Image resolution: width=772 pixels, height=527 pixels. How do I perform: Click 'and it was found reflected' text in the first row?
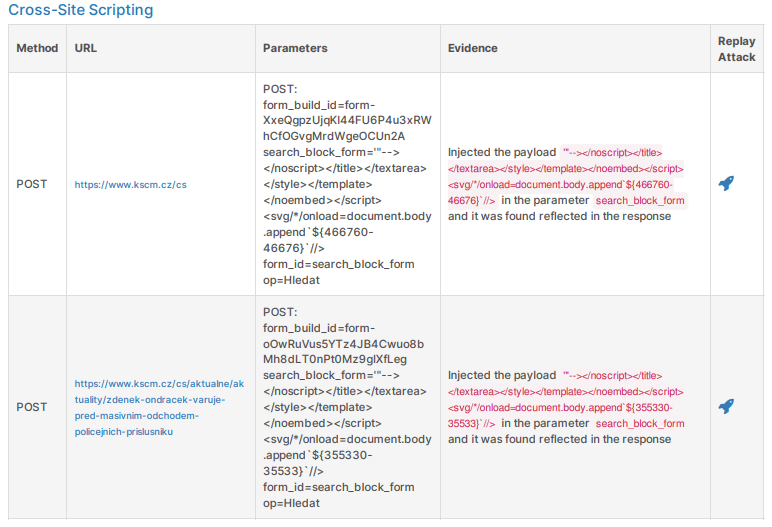coord(559,216)
